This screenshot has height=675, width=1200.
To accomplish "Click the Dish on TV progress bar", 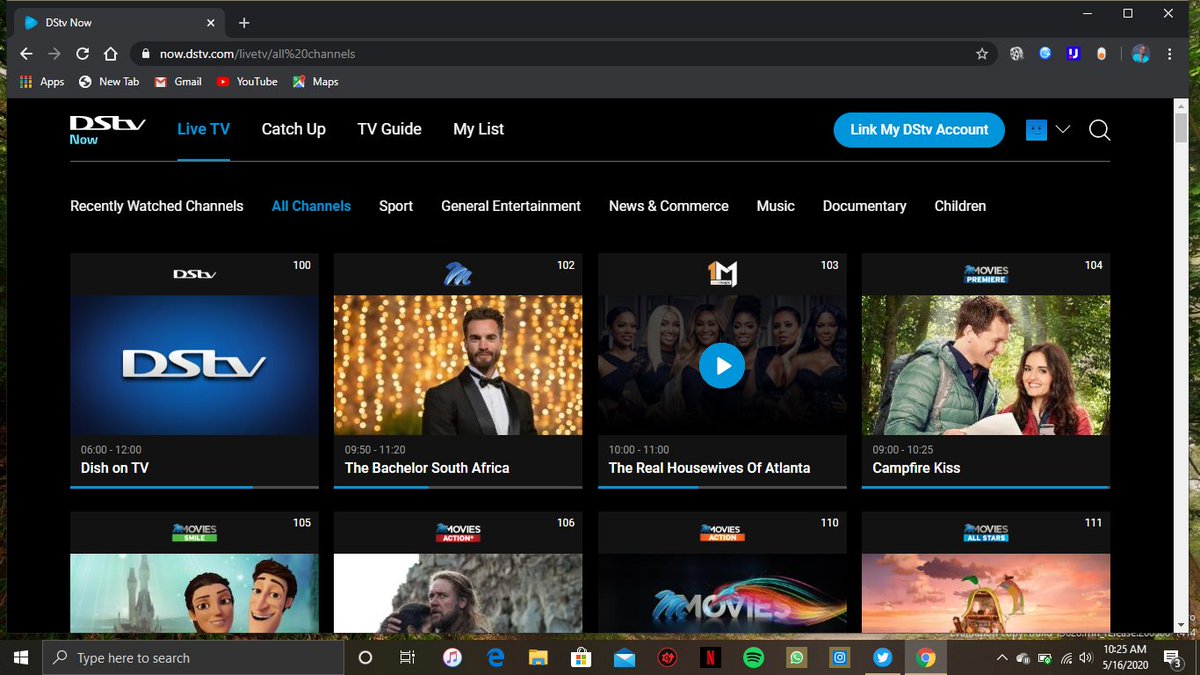I will click(x=194, y=487).
